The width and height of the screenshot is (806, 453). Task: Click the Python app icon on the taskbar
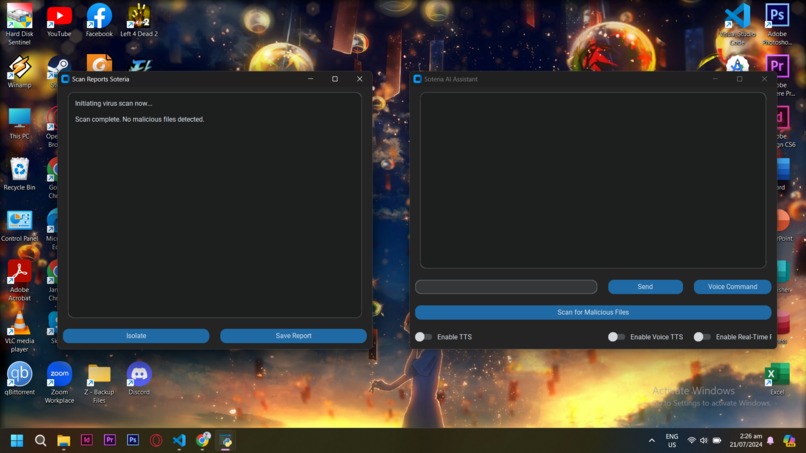[226, 441]
